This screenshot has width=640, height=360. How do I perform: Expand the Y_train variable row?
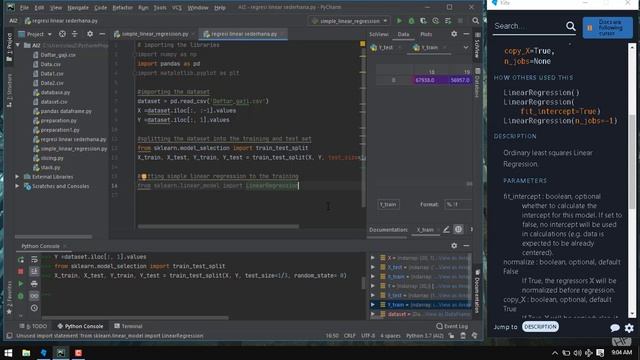pos(373,304)
